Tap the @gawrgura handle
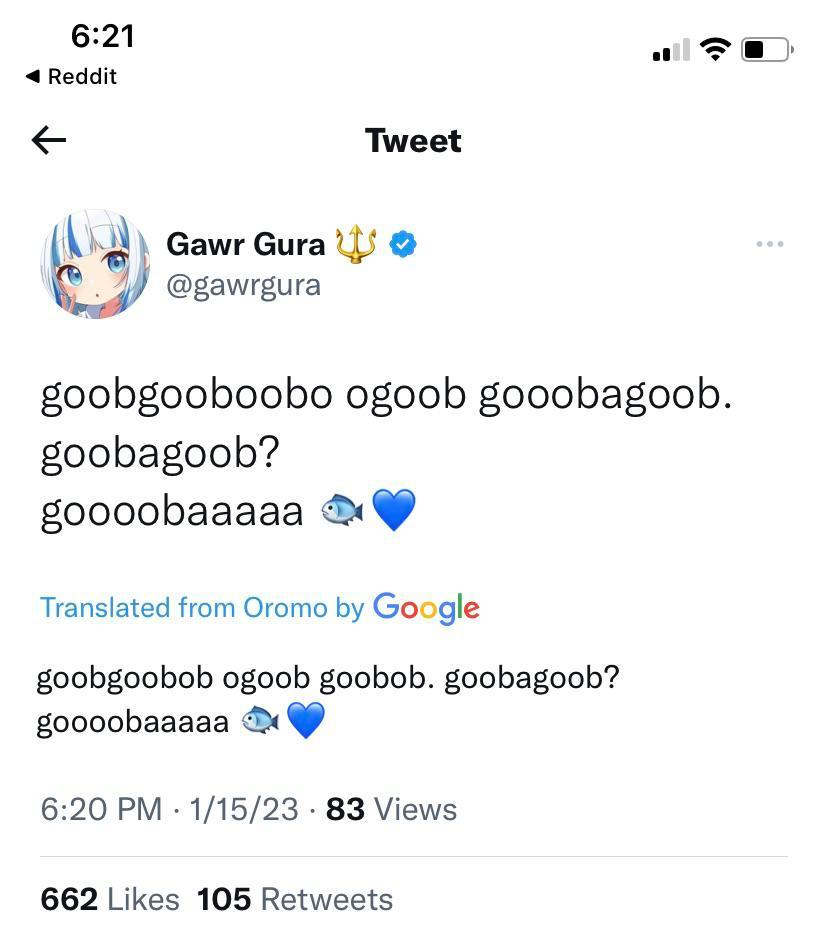 coord(243,284)
